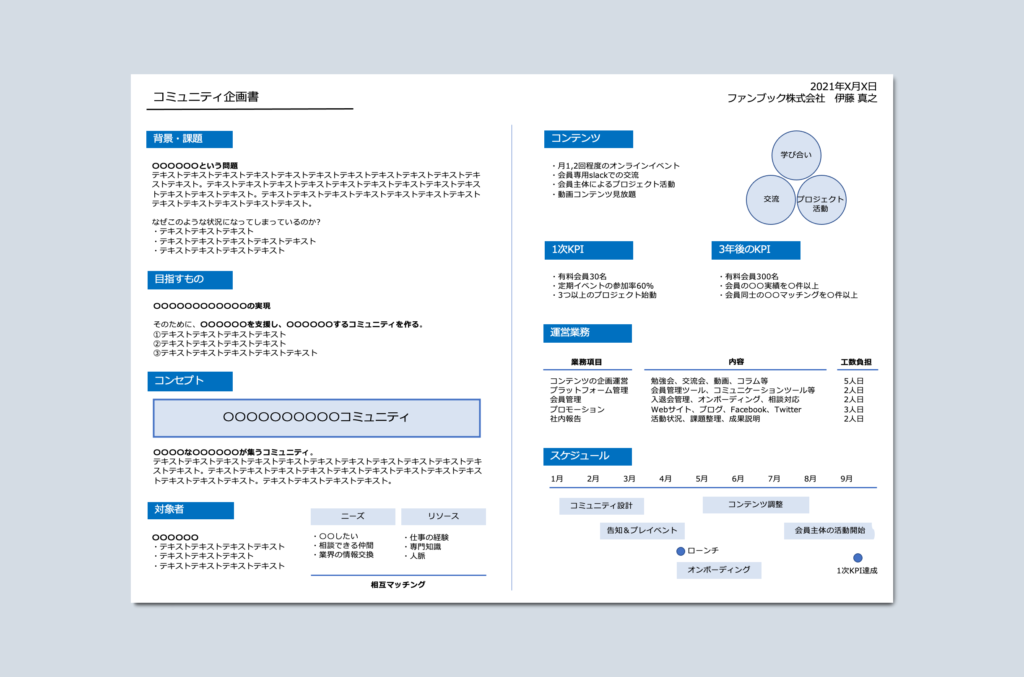Switch to the ニーズ column header
This screenshot has height=677, width=1024.
point(354,516)
